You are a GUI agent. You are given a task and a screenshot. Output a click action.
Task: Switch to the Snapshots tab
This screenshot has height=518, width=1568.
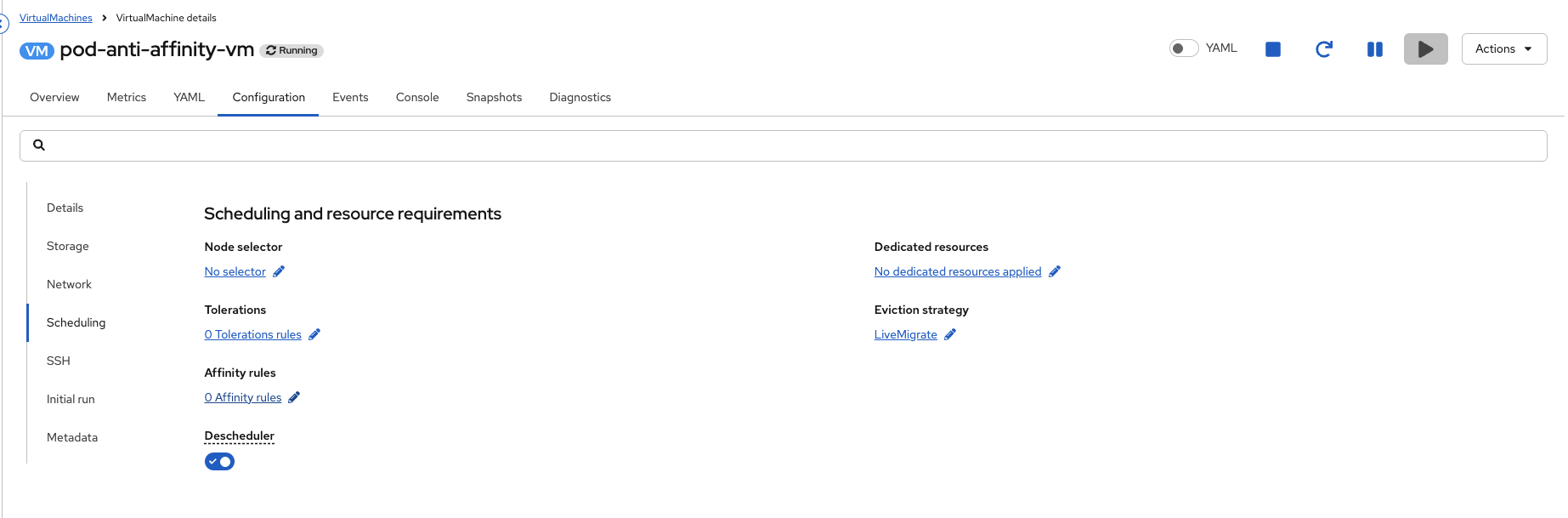click(494, 97)
